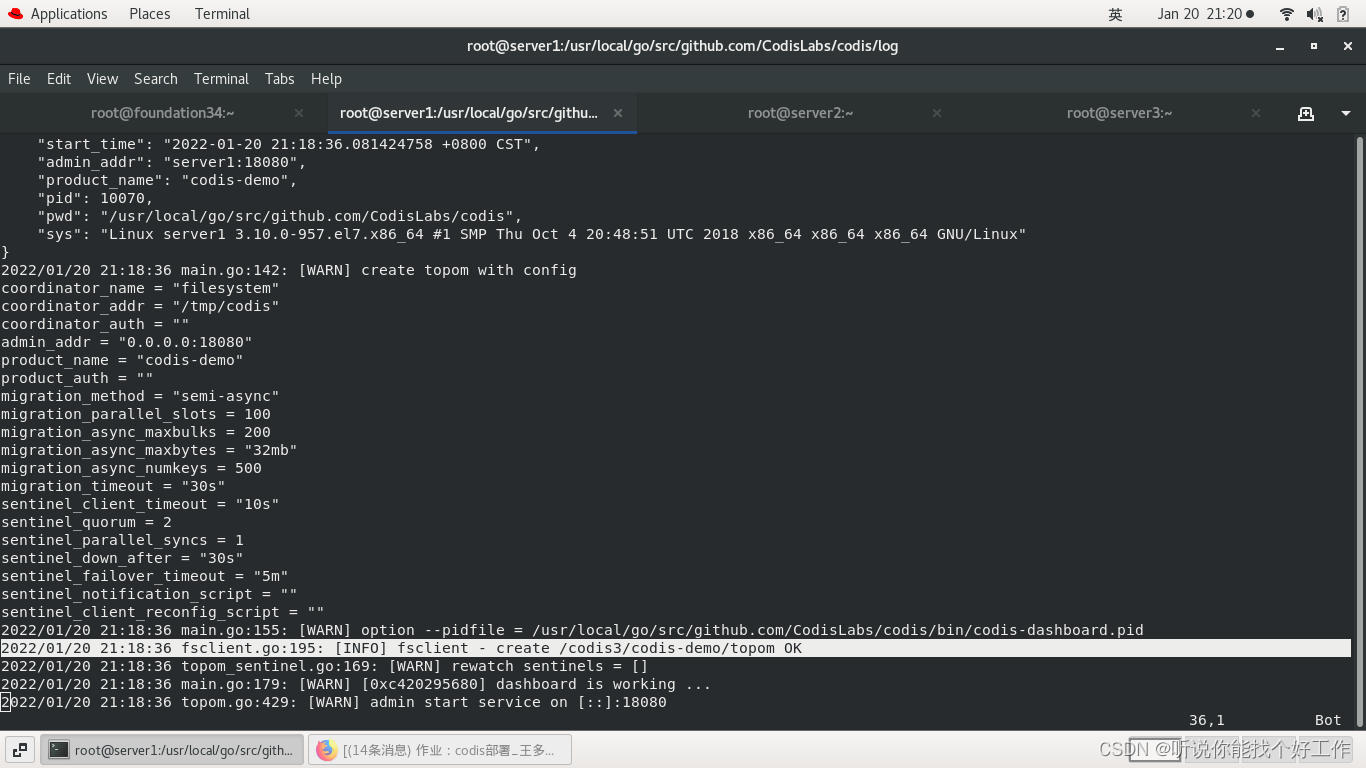Open the tab list dropdown arrow
This screenshot has height=768, width=1366.
point(1345,113)
